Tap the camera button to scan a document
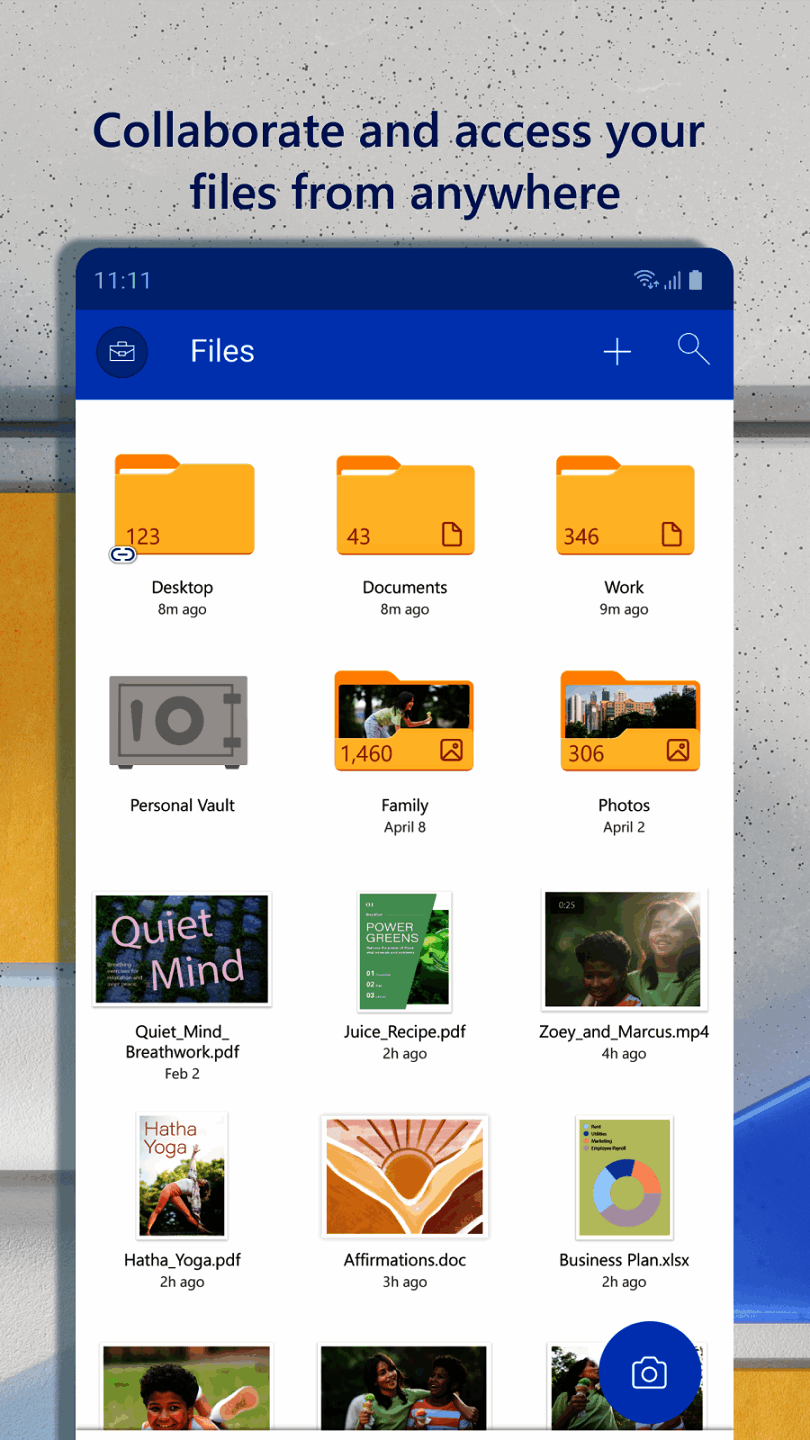This screenshot has height=1440, width=810. coord(649,1373)
